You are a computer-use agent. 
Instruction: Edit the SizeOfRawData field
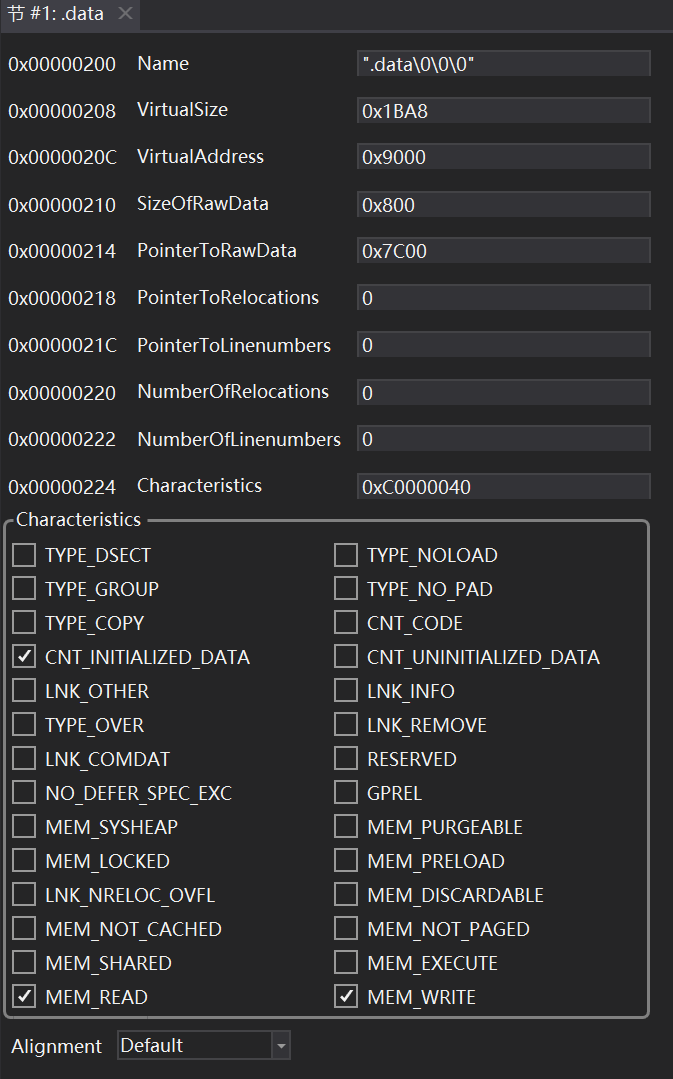(503, 205)
